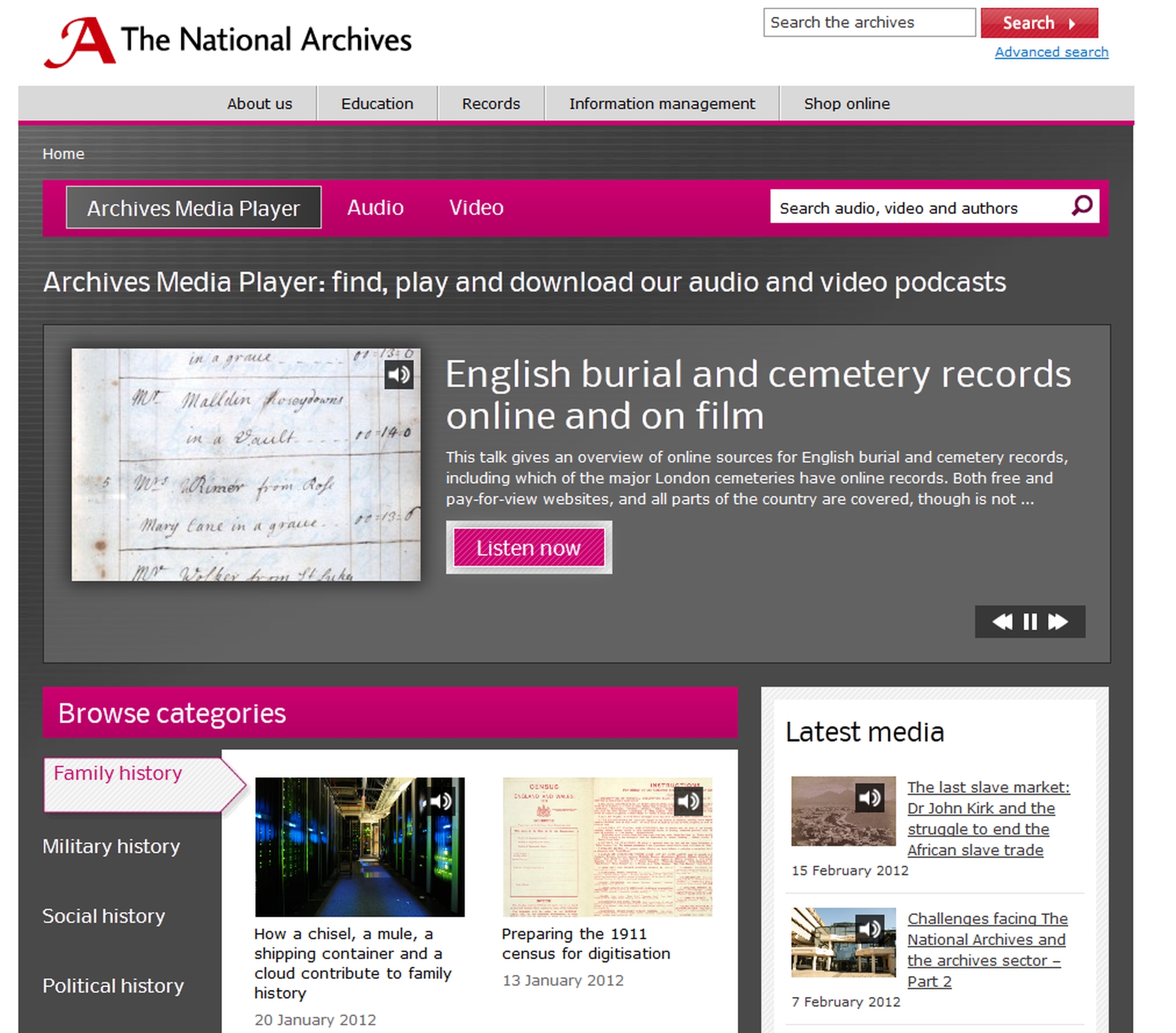The height and width of the screenshot is (1033, 1176).
Task: Select Archives Media Player tab
Action: pyautogui.click(x=193, y=207)
